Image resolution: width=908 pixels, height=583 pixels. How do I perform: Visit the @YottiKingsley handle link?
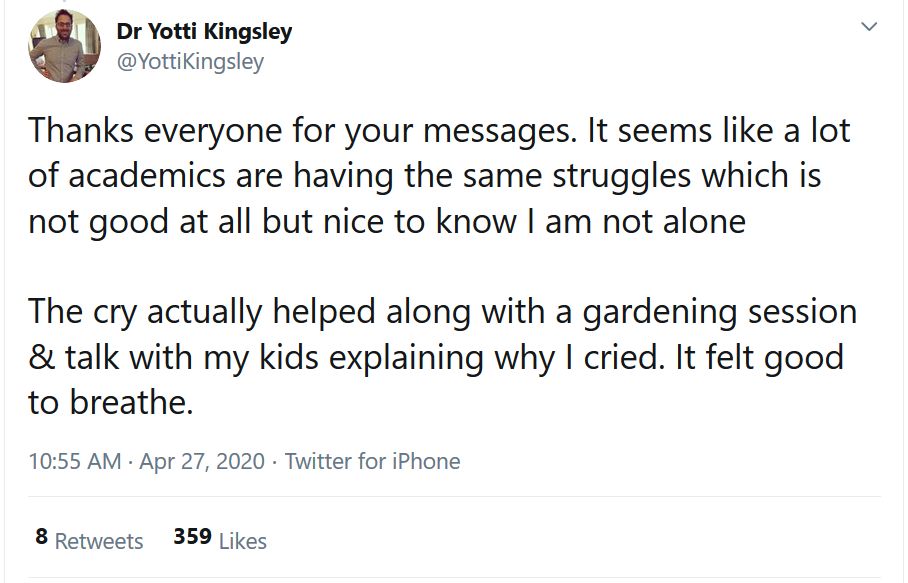click(190, 61)
